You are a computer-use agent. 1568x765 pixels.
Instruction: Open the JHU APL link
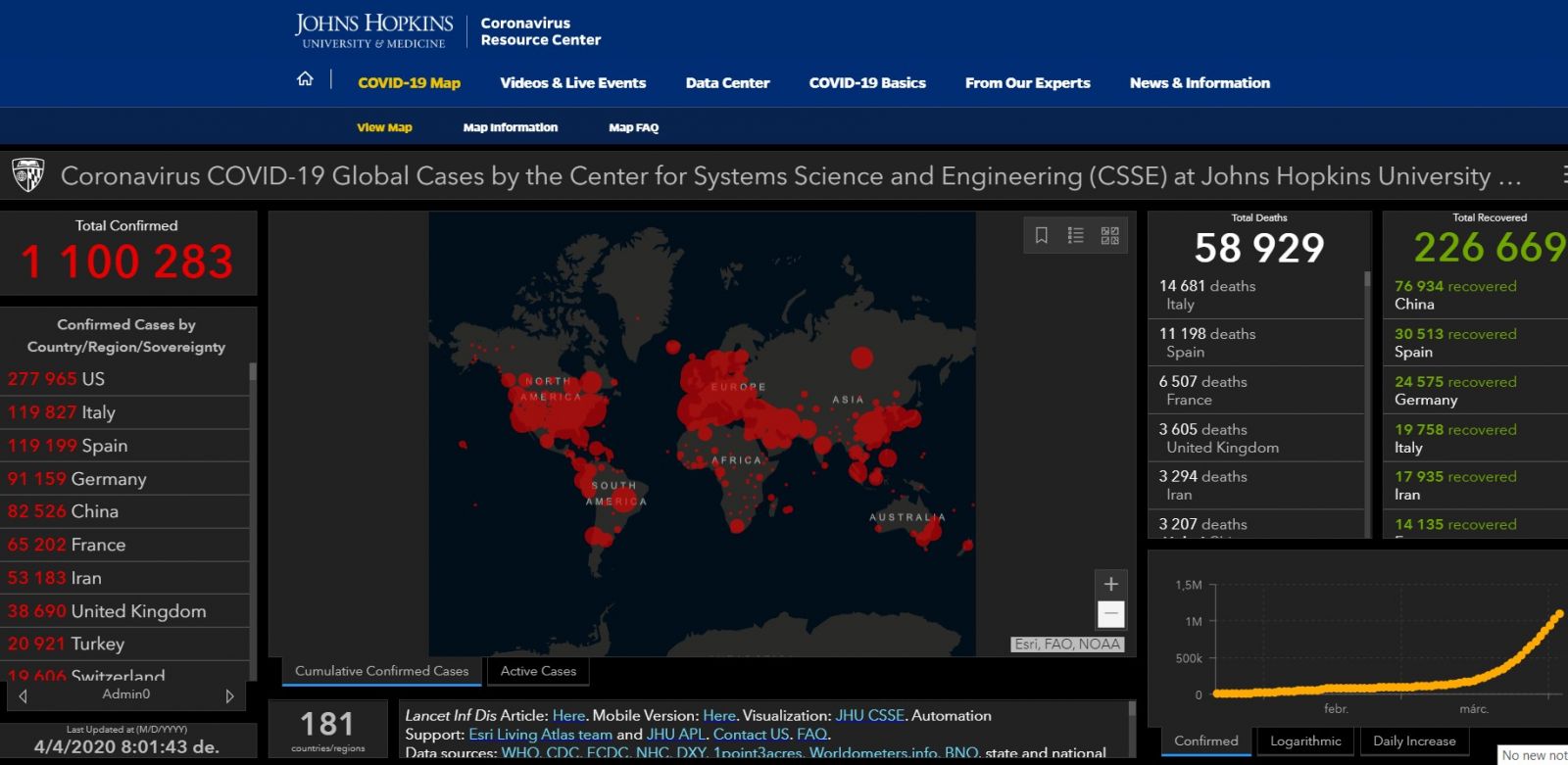pyautogui.click(x=675, y=735)
